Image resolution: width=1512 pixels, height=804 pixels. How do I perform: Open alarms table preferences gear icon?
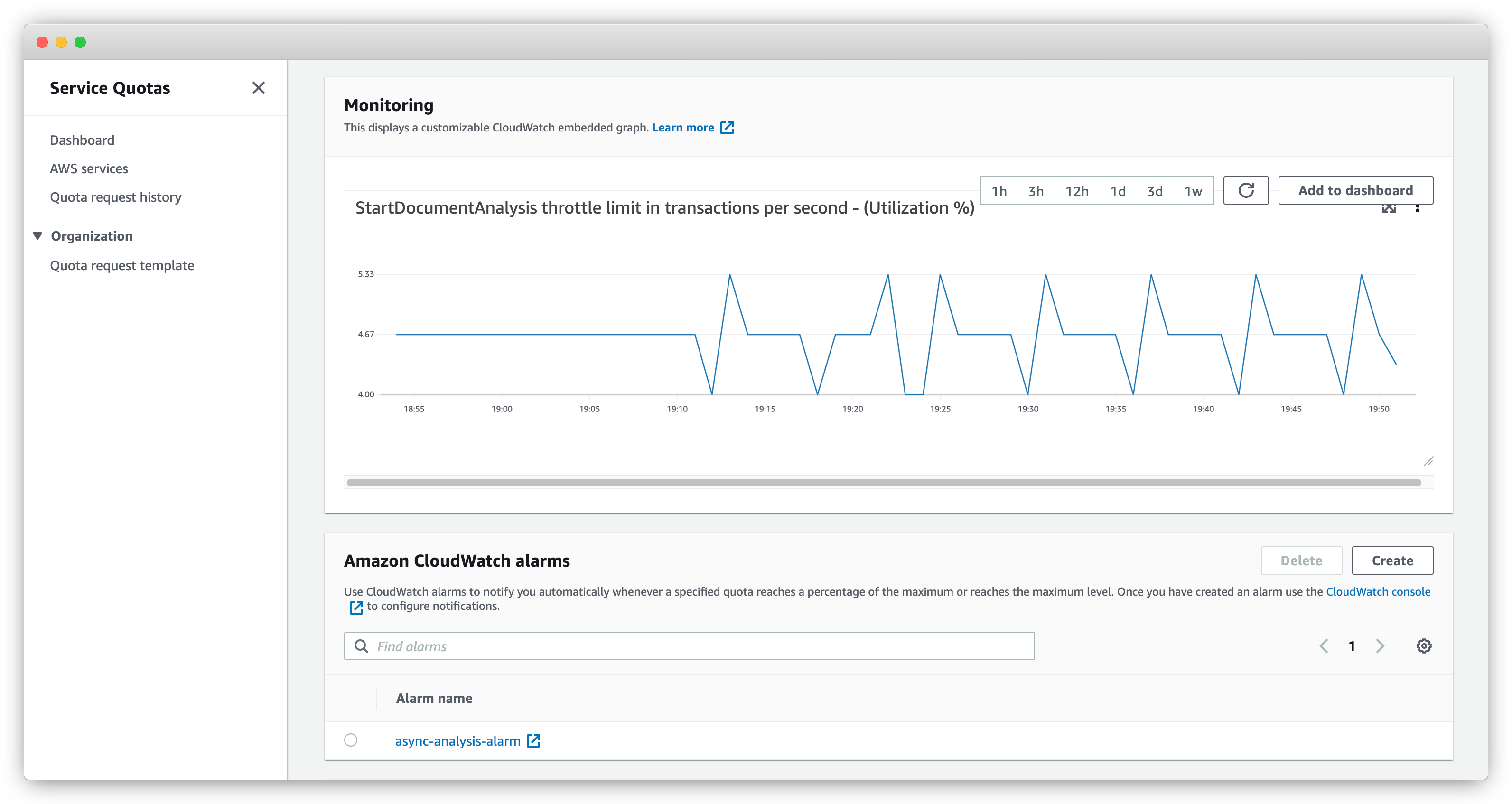coord(1424,646)
